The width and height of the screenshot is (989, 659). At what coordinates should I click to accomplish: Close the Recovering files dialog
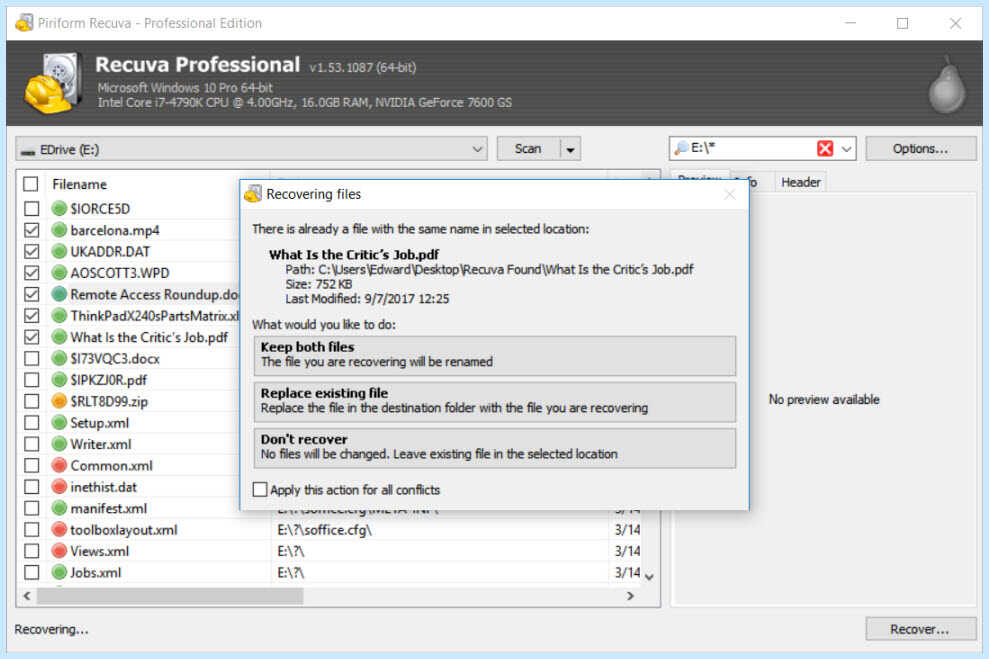(x=730, y=194)
